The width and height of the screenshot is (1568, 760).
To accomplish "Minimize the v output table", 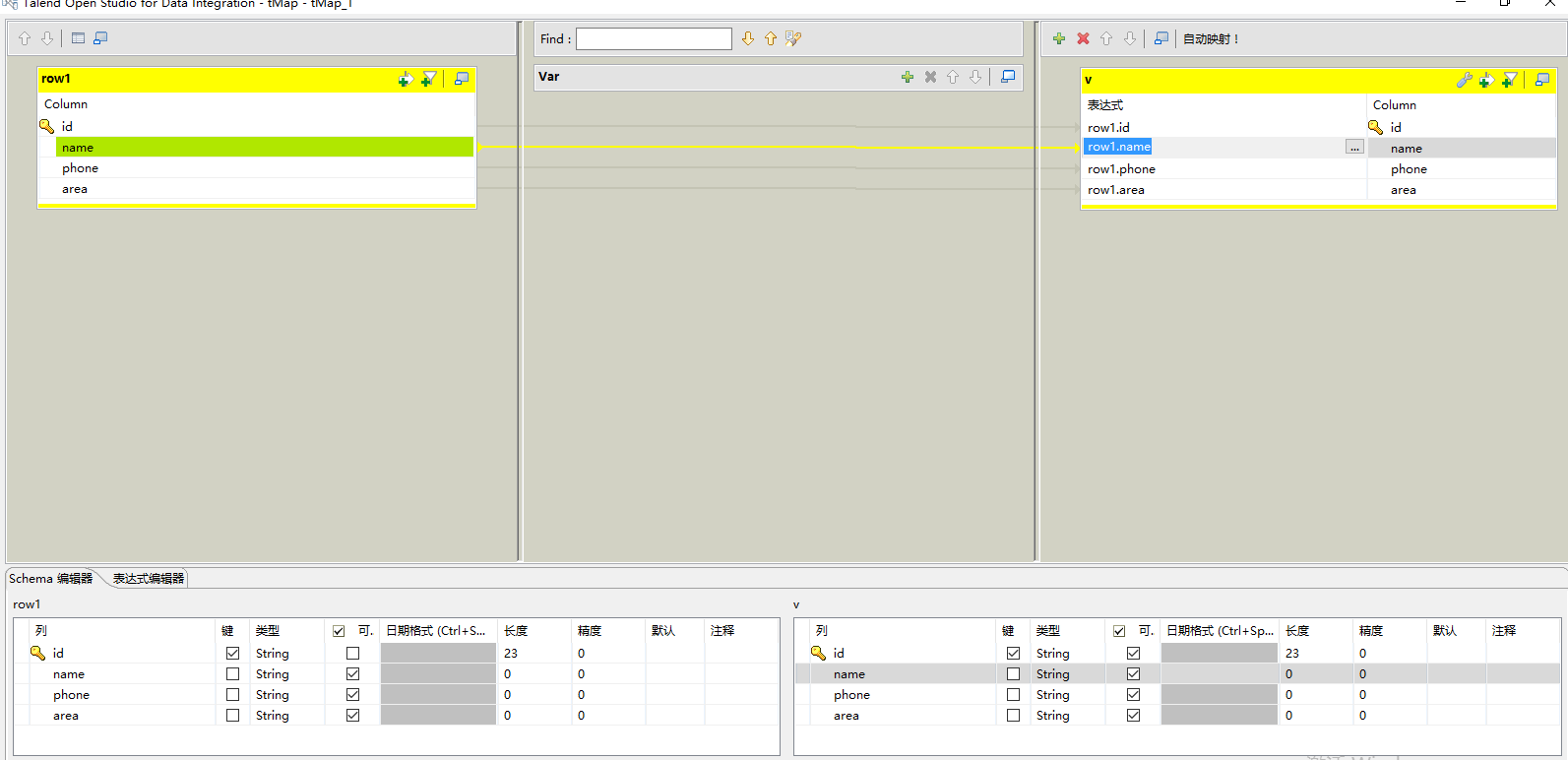I will [x=1542, y=80].
